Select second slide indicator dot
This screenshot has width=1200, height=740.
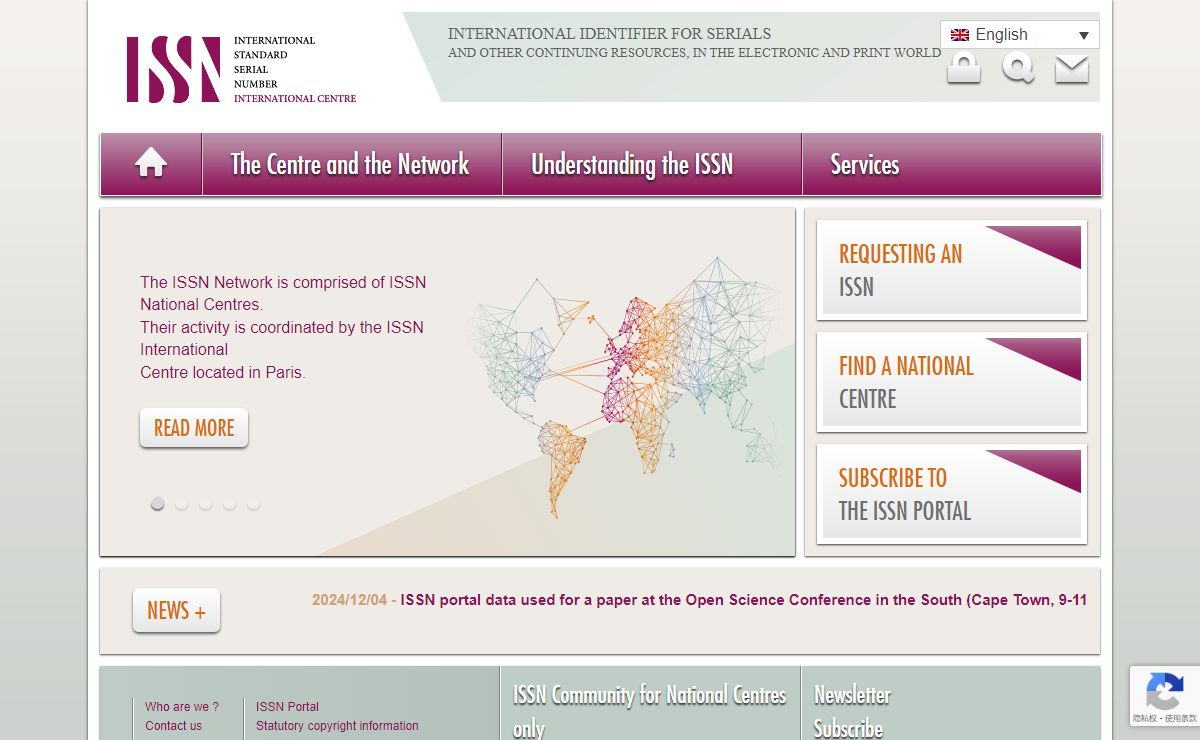tap(181, 504)
